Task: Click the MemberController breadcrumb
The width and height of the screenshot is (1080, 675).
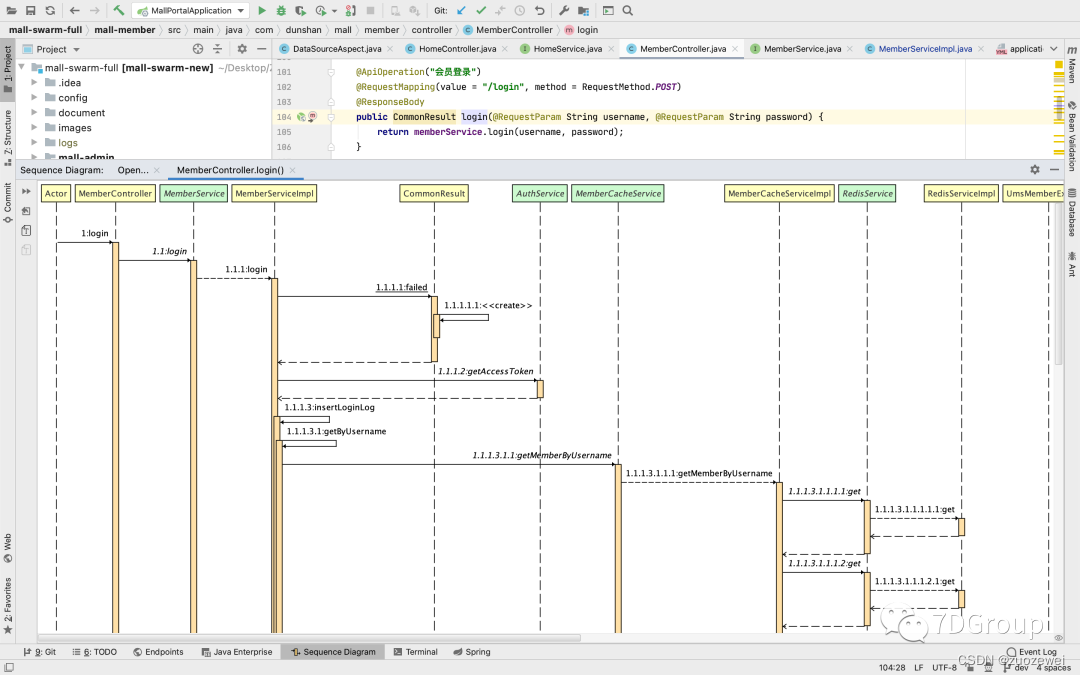Action: coord(508,30)
